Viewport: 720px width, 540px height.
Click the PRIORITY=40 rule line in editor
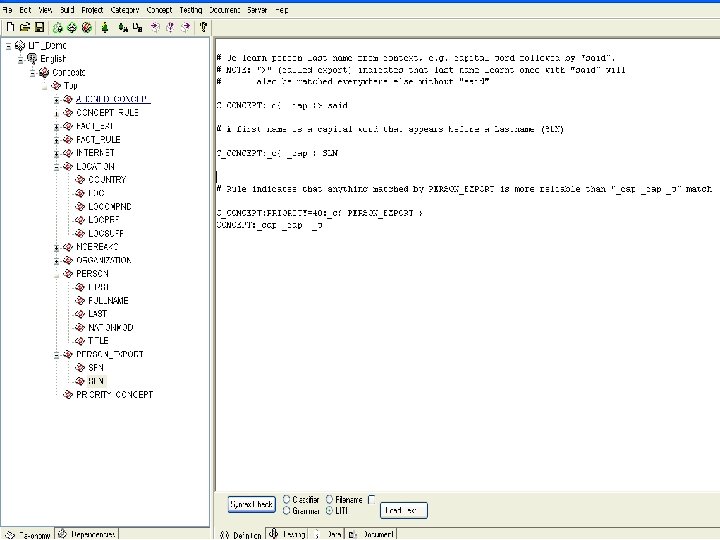click(320, 213)
